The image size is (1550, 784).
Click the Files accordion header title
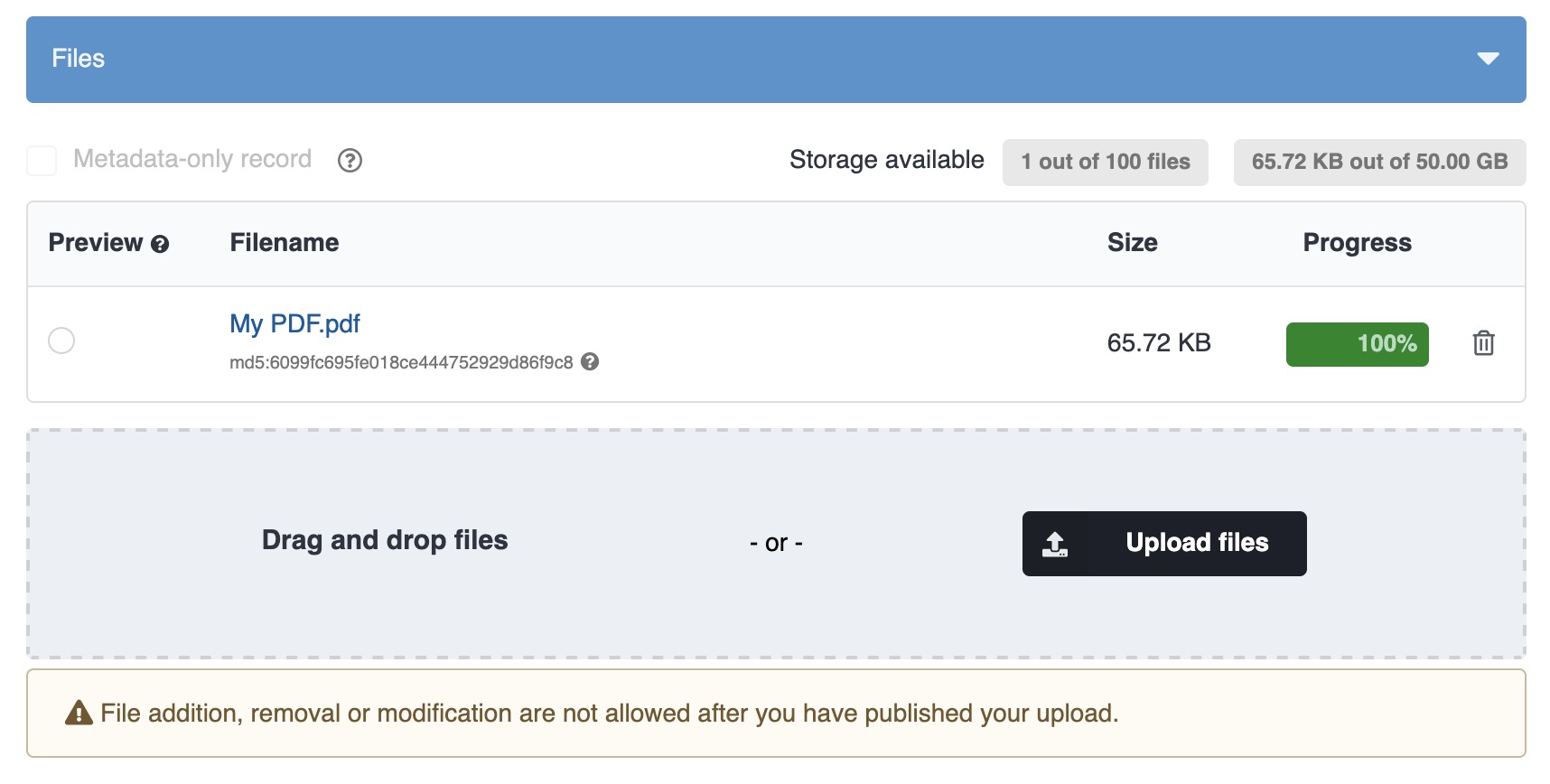(x=79, y=59)
